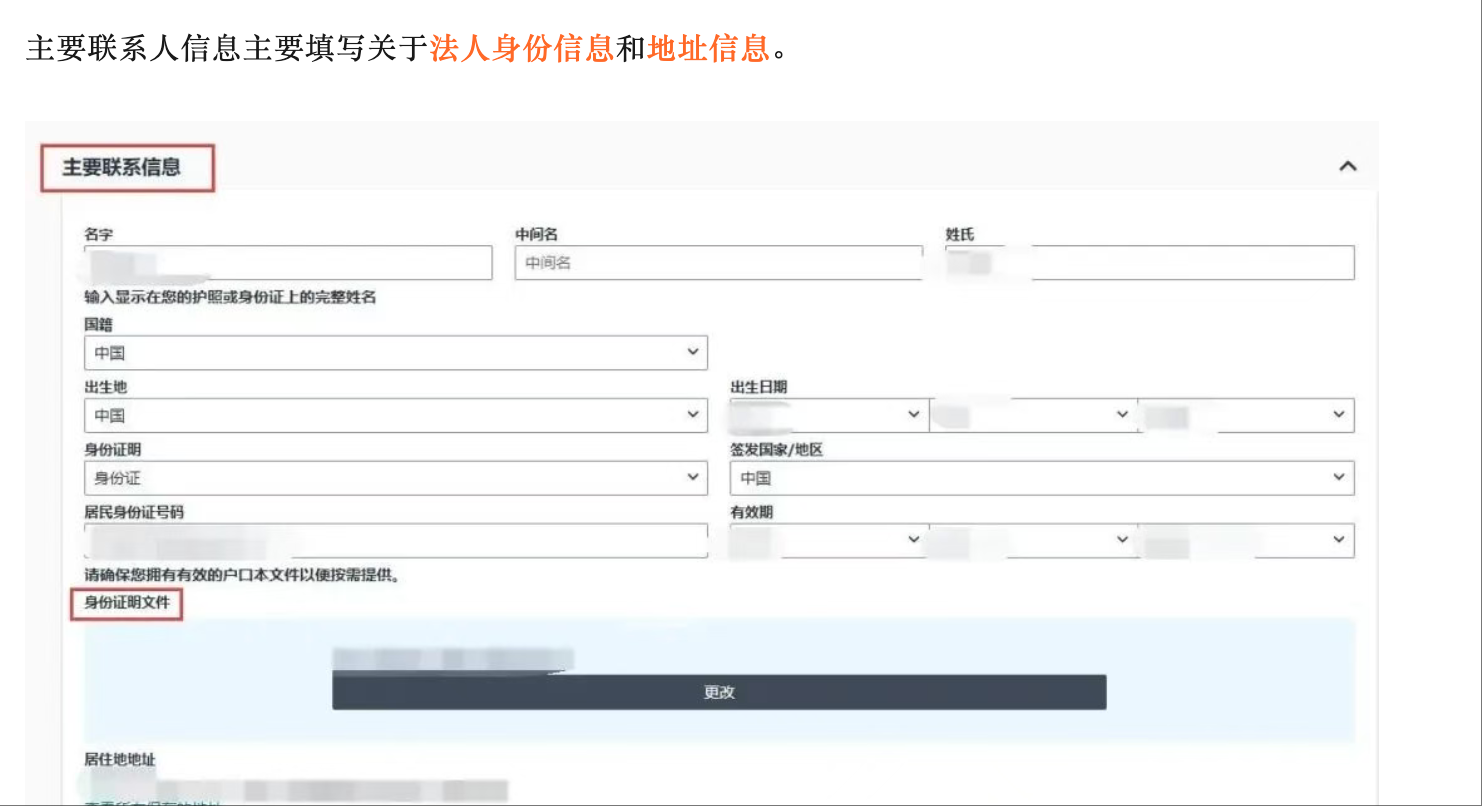Click the 姓氏 input field

[1150, 263]
